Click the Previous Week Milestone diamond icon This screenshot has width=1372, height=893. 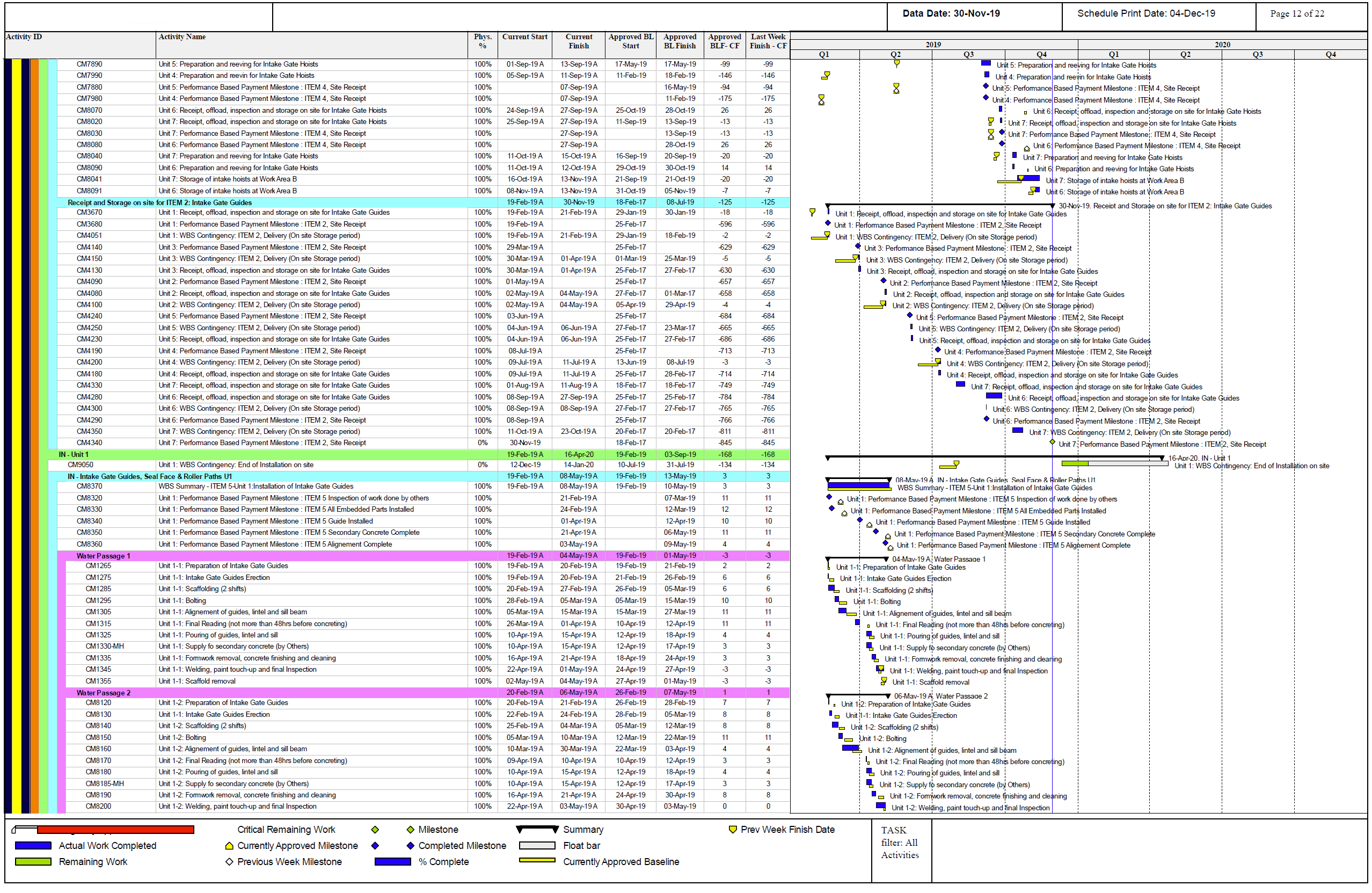click(229, 862)
